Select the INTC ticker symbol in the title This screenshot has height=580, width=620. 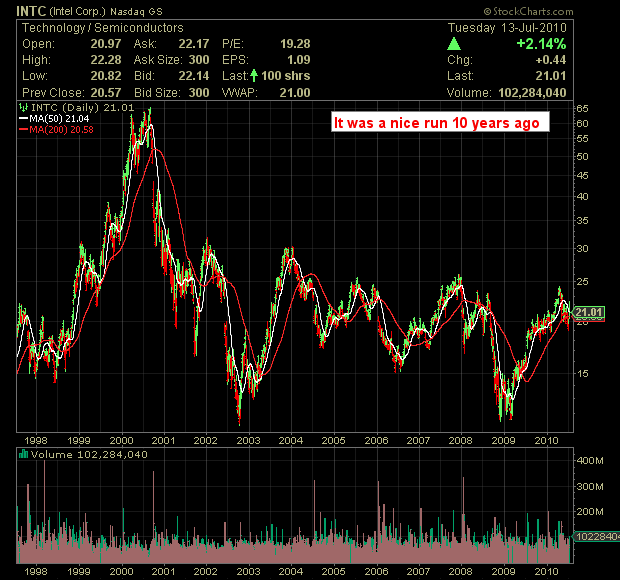pos(31,11)
